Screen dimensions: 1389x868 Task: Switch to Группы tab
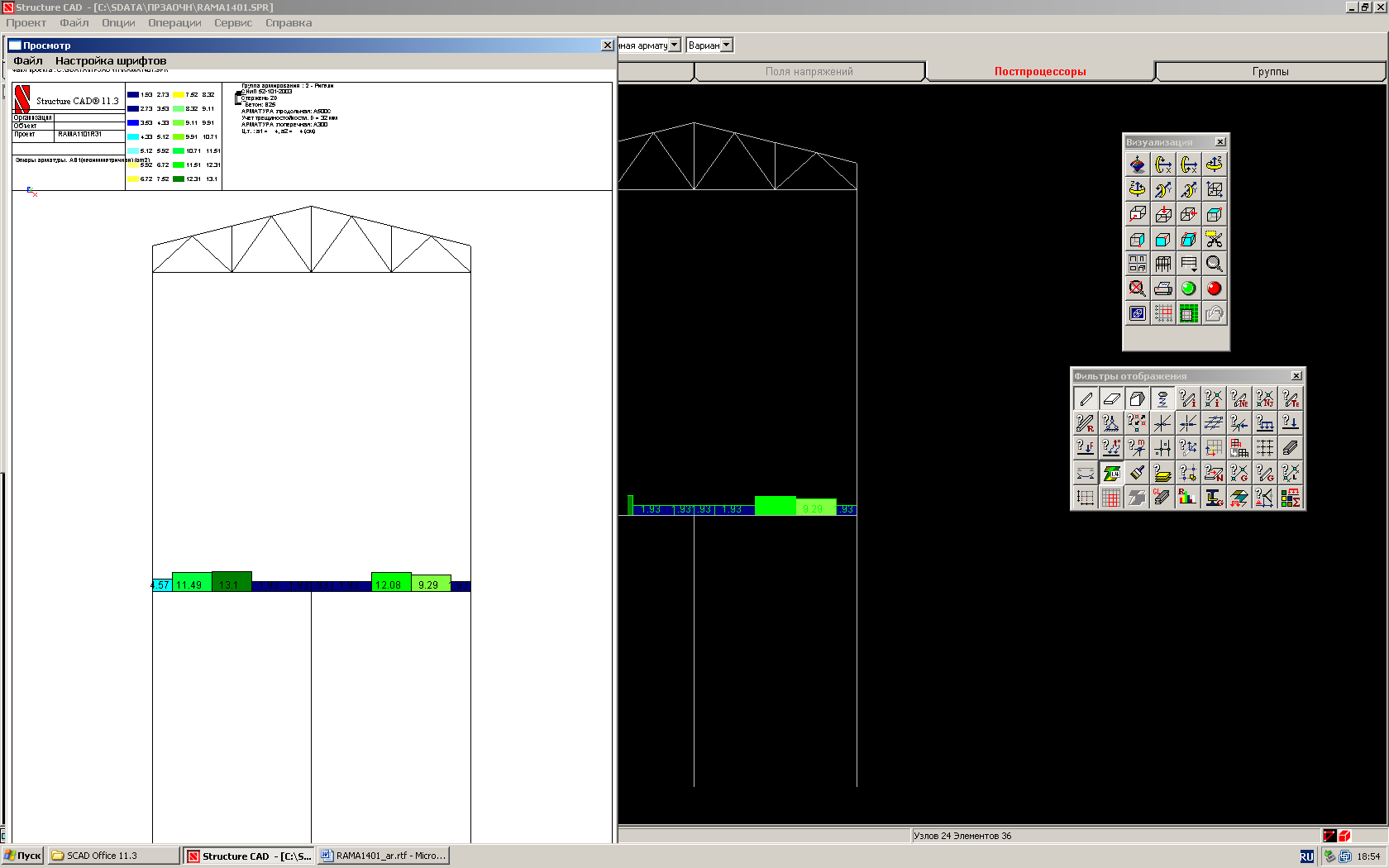[1271, 71]
